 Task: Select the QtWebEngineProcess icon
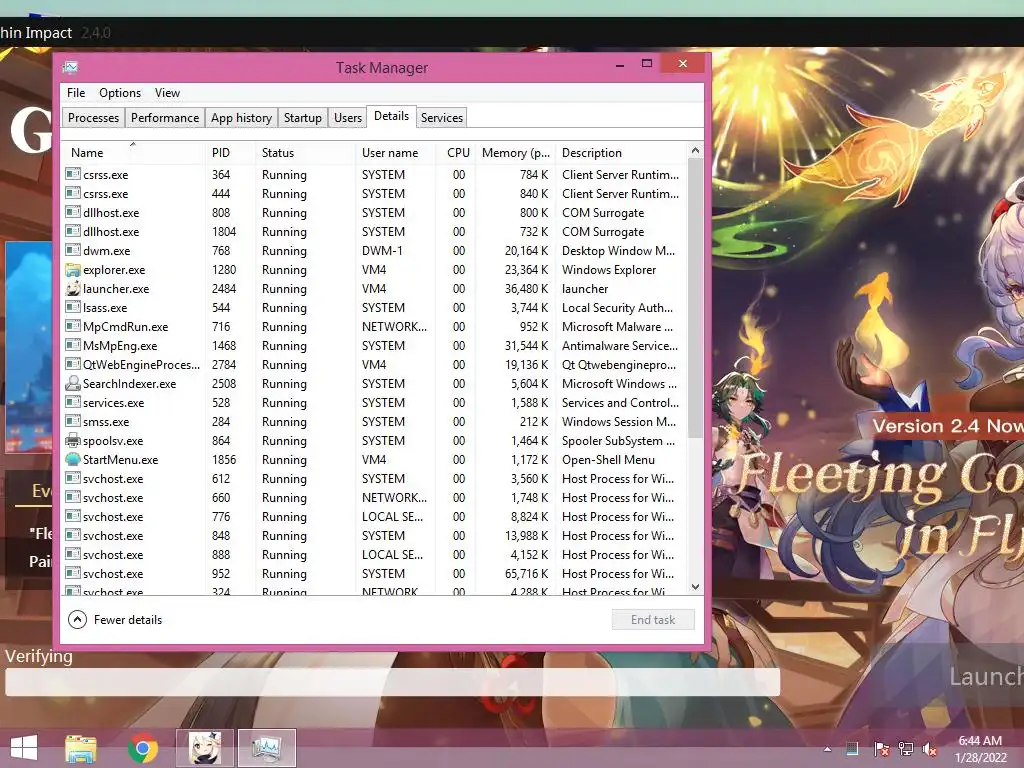point(72,364)
